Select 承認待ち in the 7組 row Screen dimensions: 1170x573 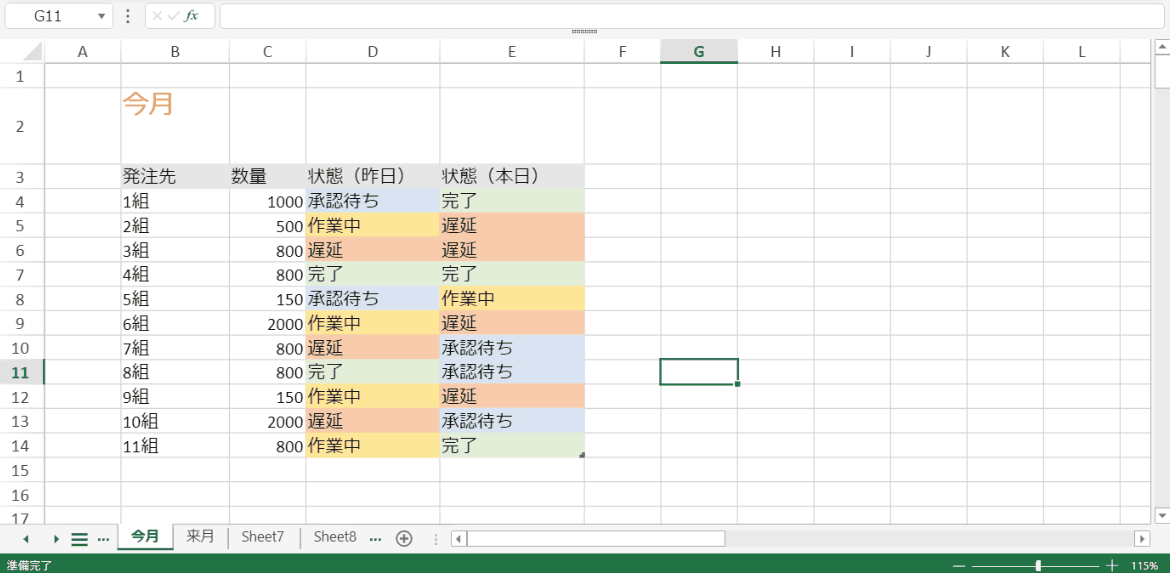click(x=512, y=348)
